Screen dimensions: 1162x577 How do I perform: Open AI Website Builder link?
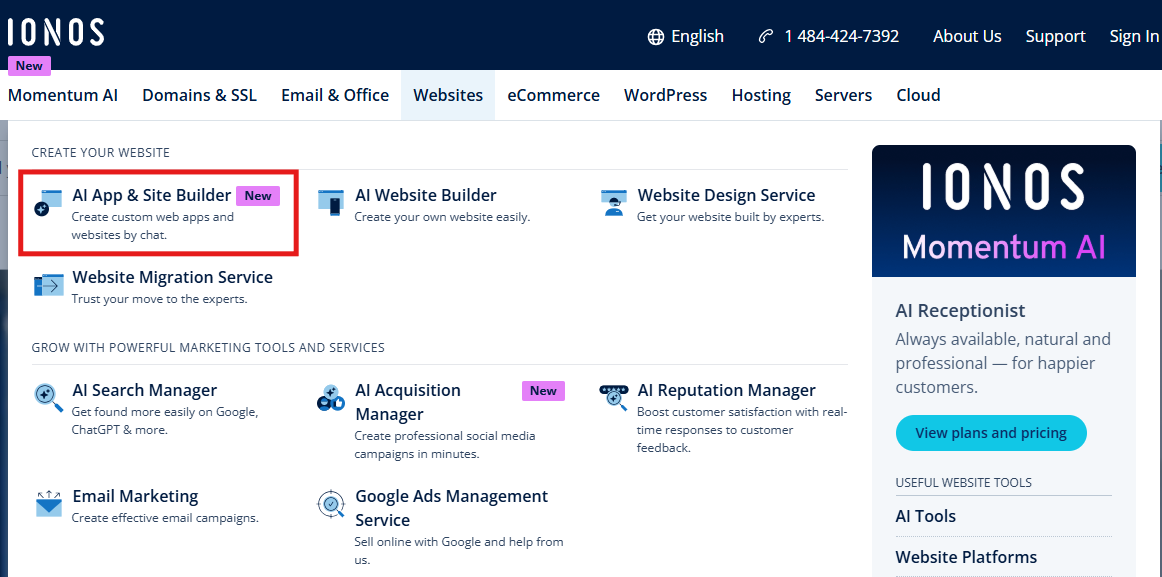pyautogui.click(x=425, y=196)
